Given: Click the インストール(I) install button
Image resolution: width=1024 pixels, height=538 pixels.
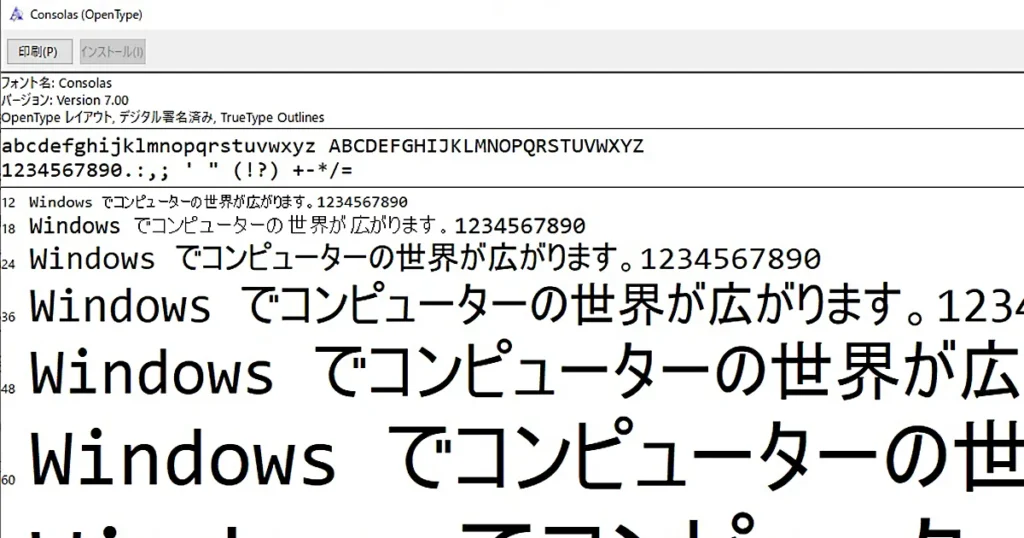Looking at the screenshot, I should coord(112,52).
